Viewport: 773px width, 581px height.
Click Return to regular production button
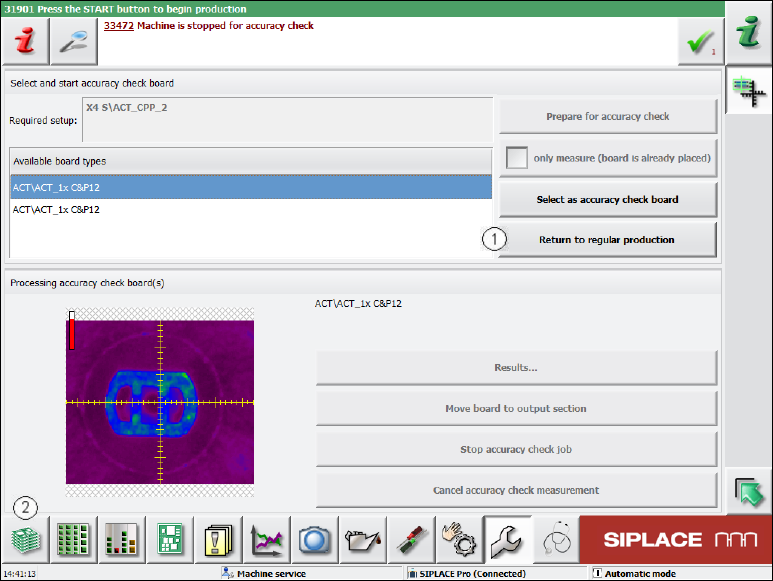click(607, 240)
